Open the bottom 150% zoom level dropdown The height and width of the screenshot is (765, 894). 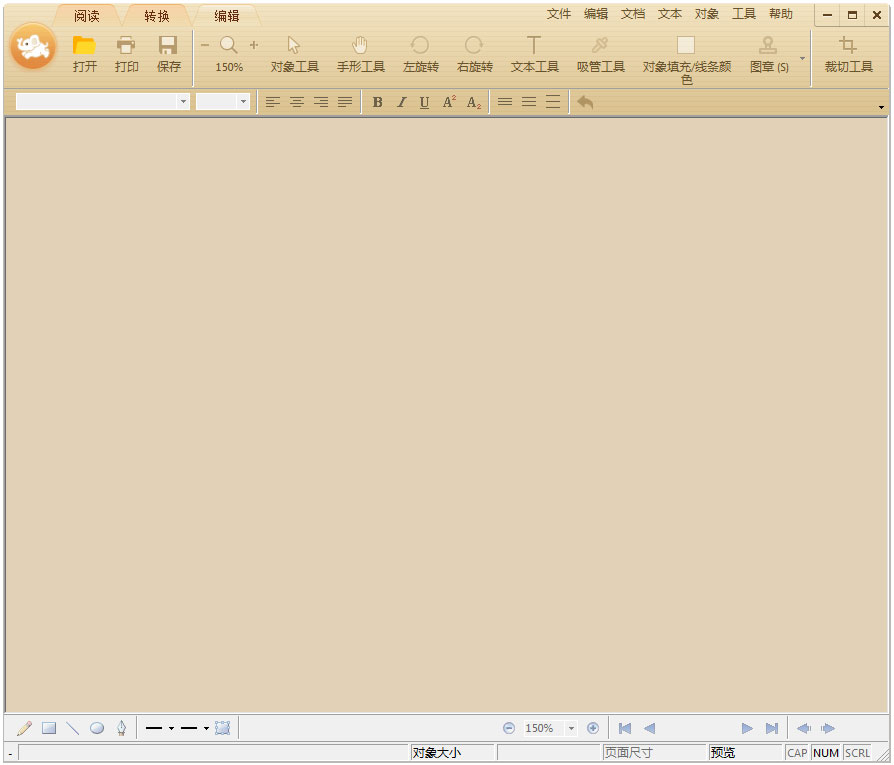pos(572,728)
